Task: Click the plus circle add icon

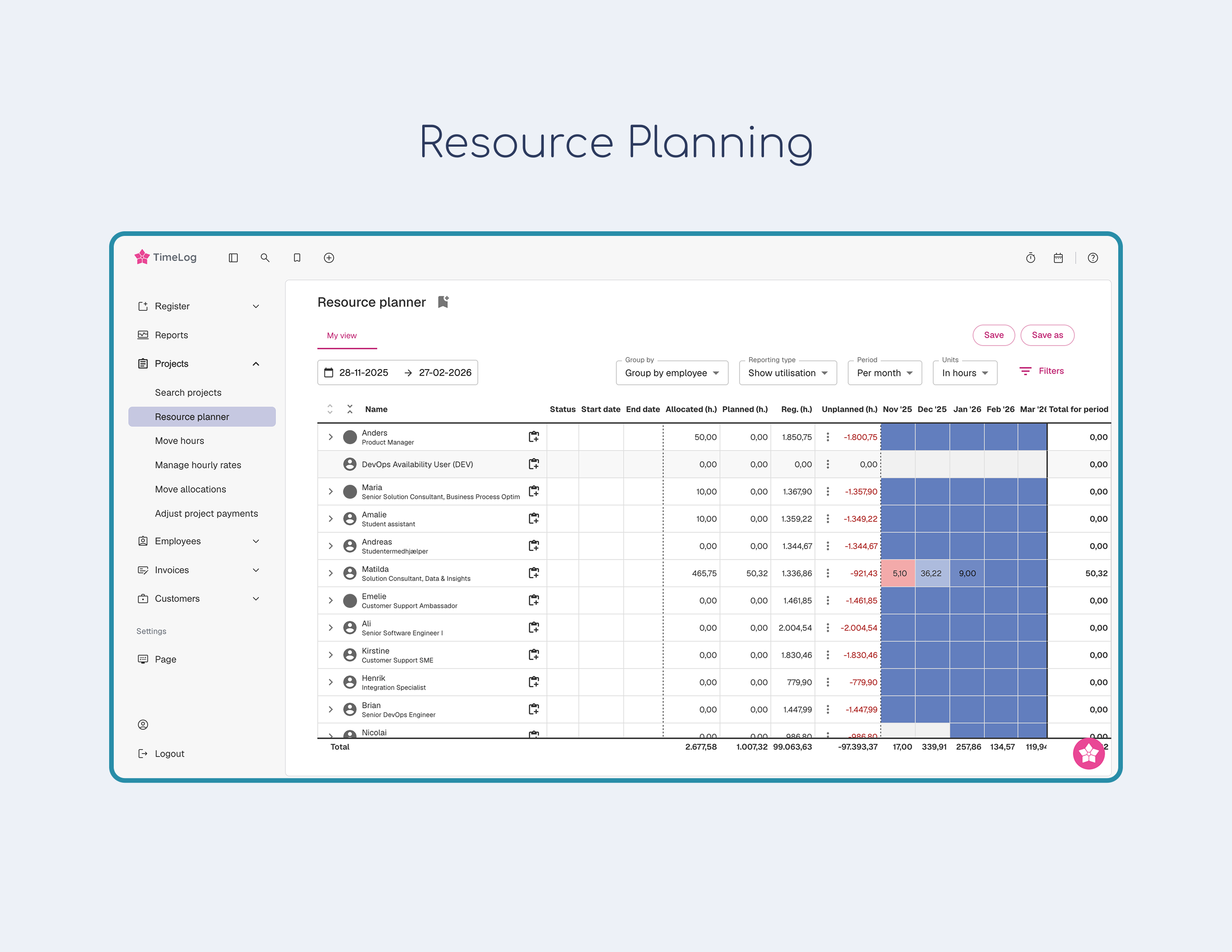Action: tap(329, 258)
